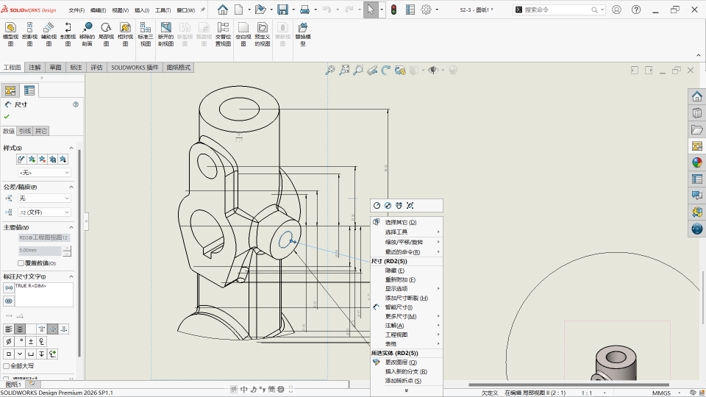Open the FeatureManager tree tab icon
706x397 pixels.
[x=10, y=90]
